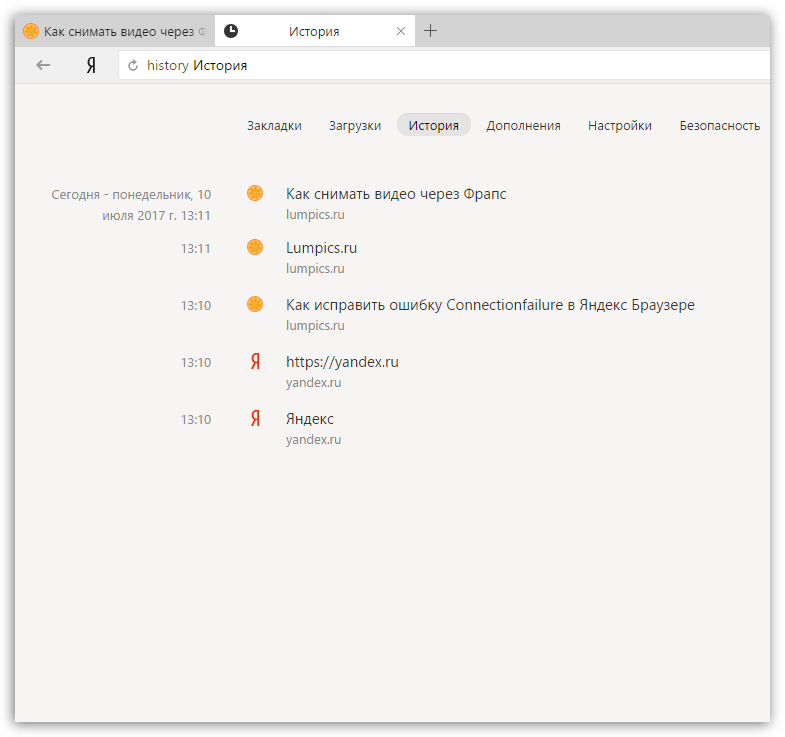Image resolution: width=785 pixels, height=737 pixels.
Task: Open the Загрузки section
Action: click(x=355, y=126)
